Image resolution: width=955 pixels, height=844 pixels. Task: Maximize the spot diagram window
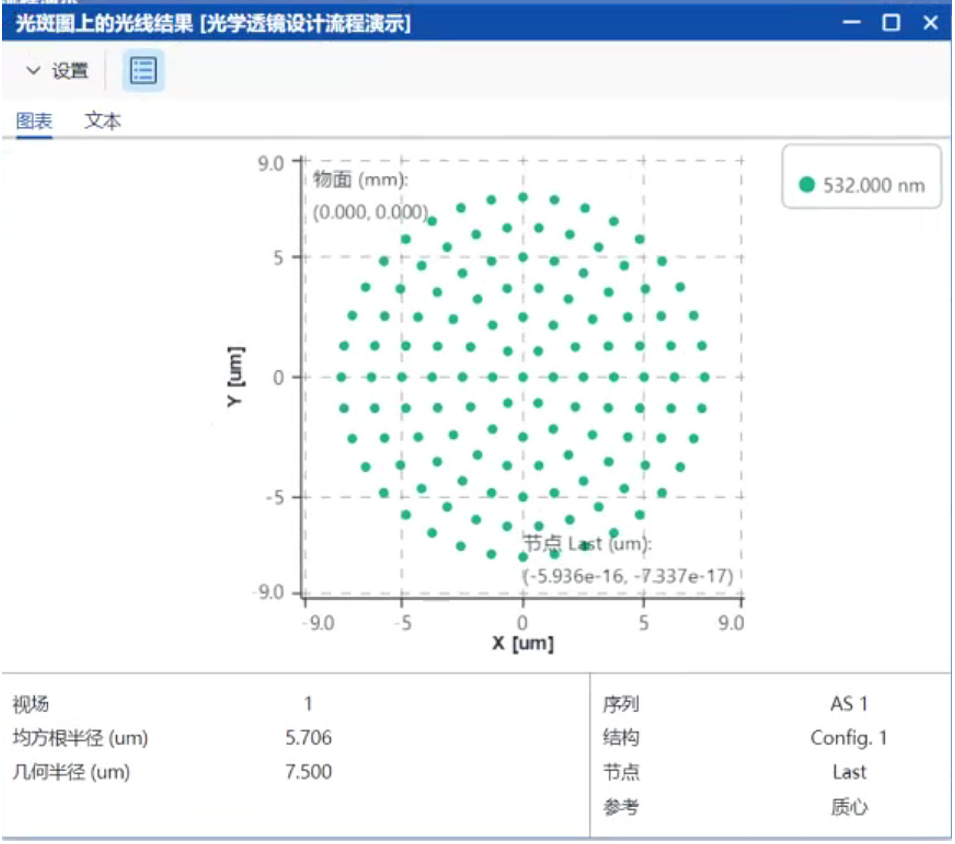click(891, 24)
